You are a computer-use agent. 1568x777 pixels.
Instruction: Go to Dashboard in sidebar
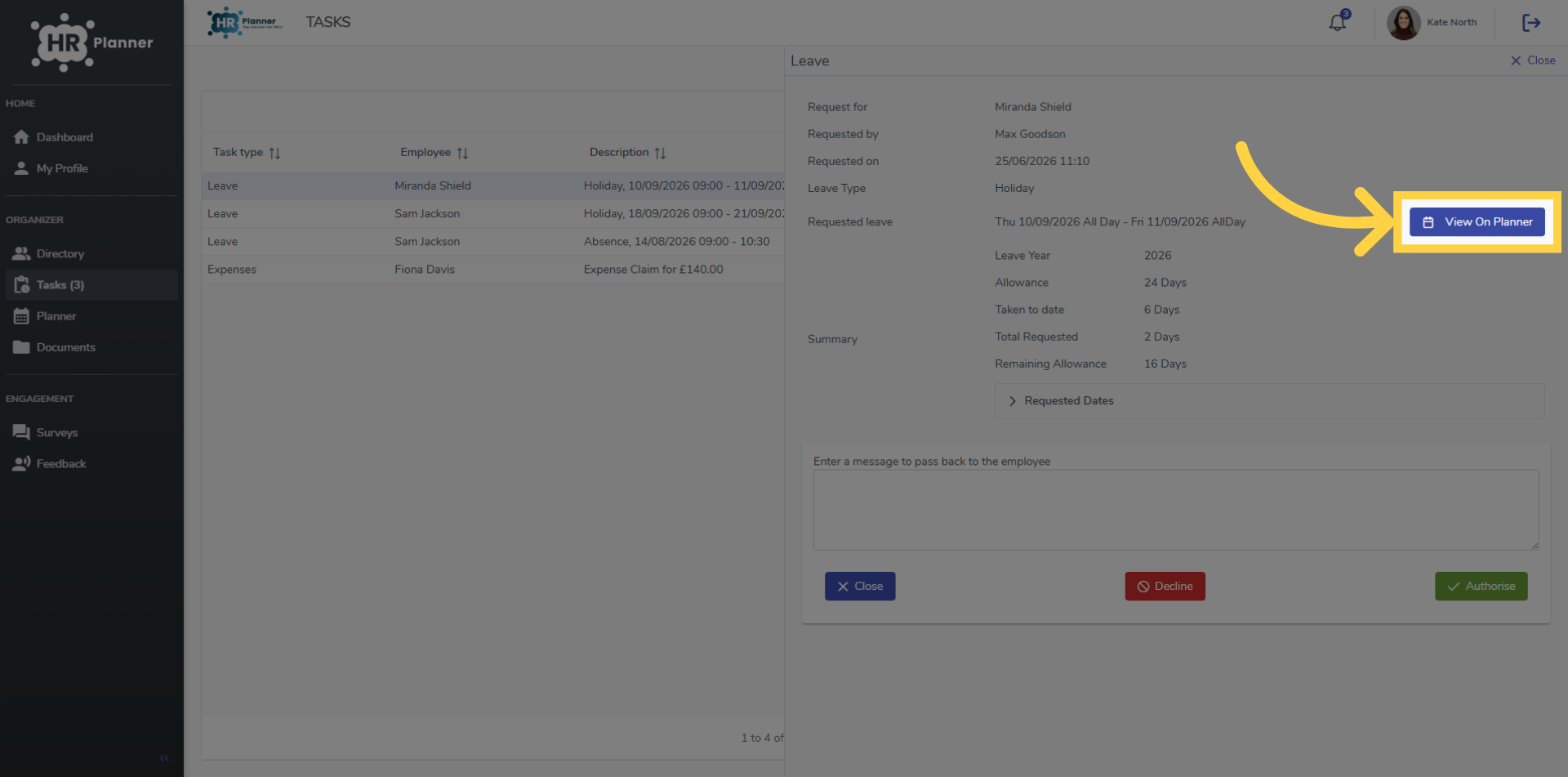click(x=91, y=137)
